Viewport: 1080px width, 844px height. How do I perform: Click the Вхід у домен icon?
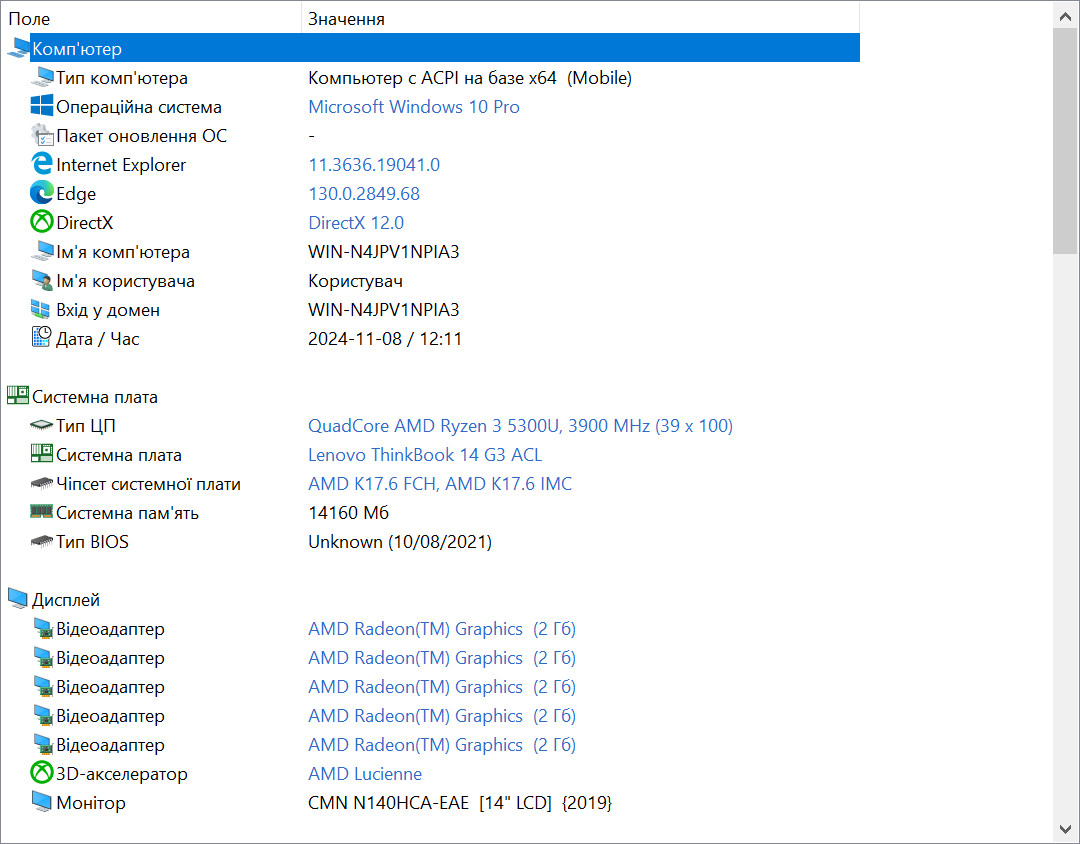point(42,309)
